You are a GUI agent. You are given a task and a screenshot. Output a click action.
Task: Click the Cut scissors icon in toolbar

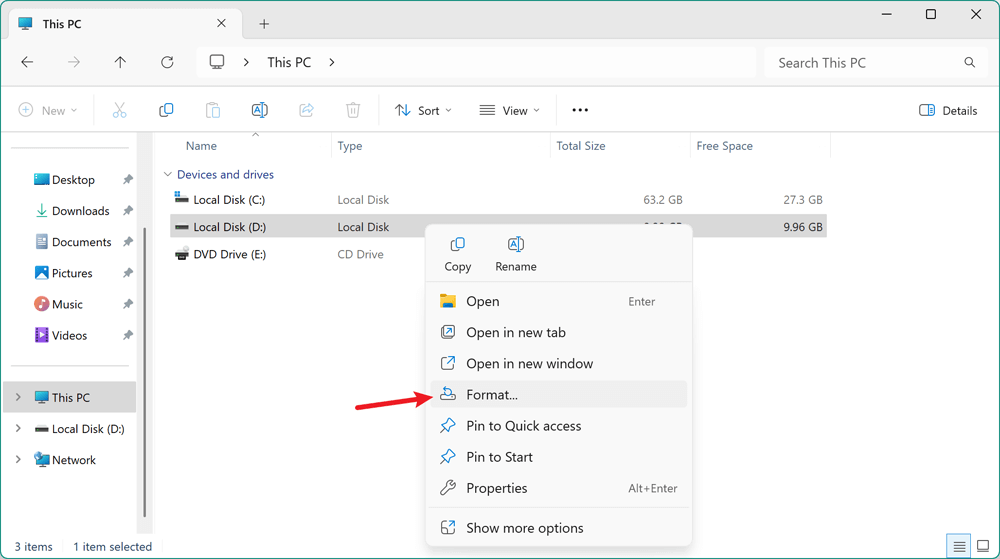click(119, 110)
